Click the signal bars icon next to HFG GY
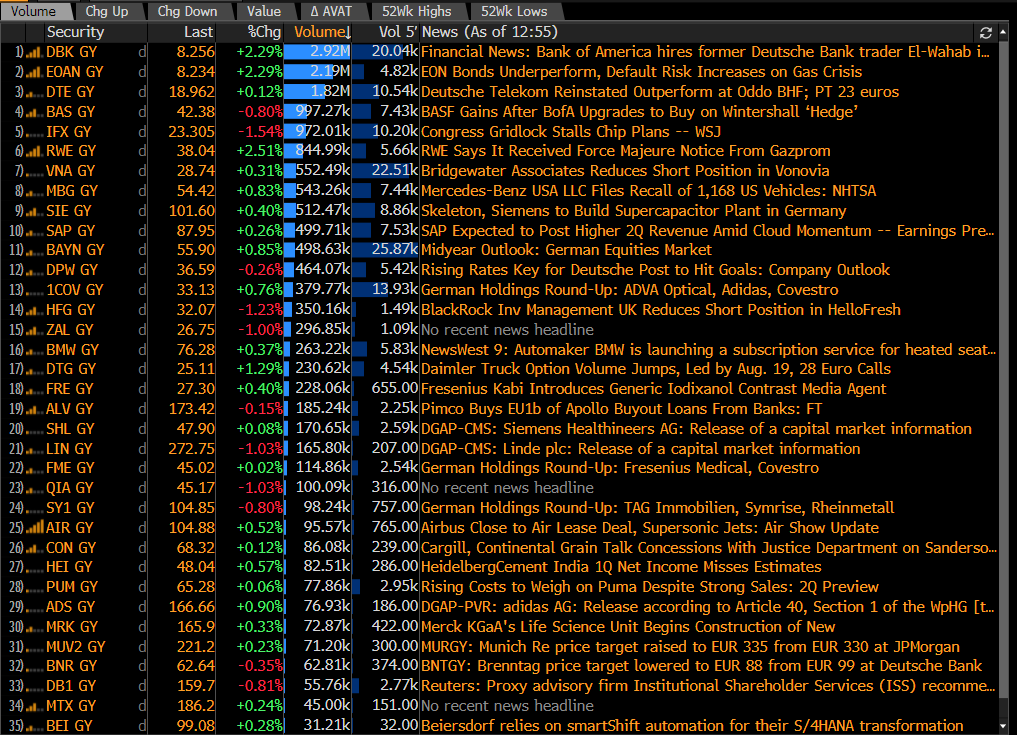 tap(34, 311)
